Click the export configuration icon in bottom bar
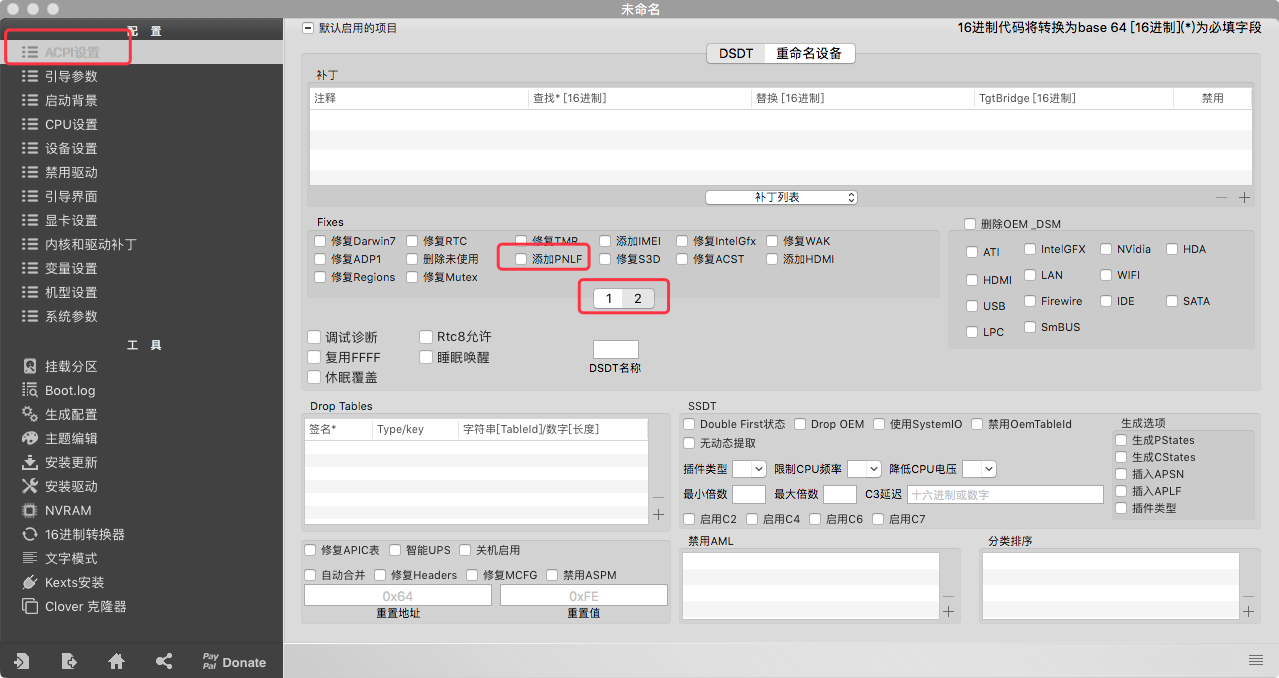Screen dimensions: 1279x678 coord(69,661)
